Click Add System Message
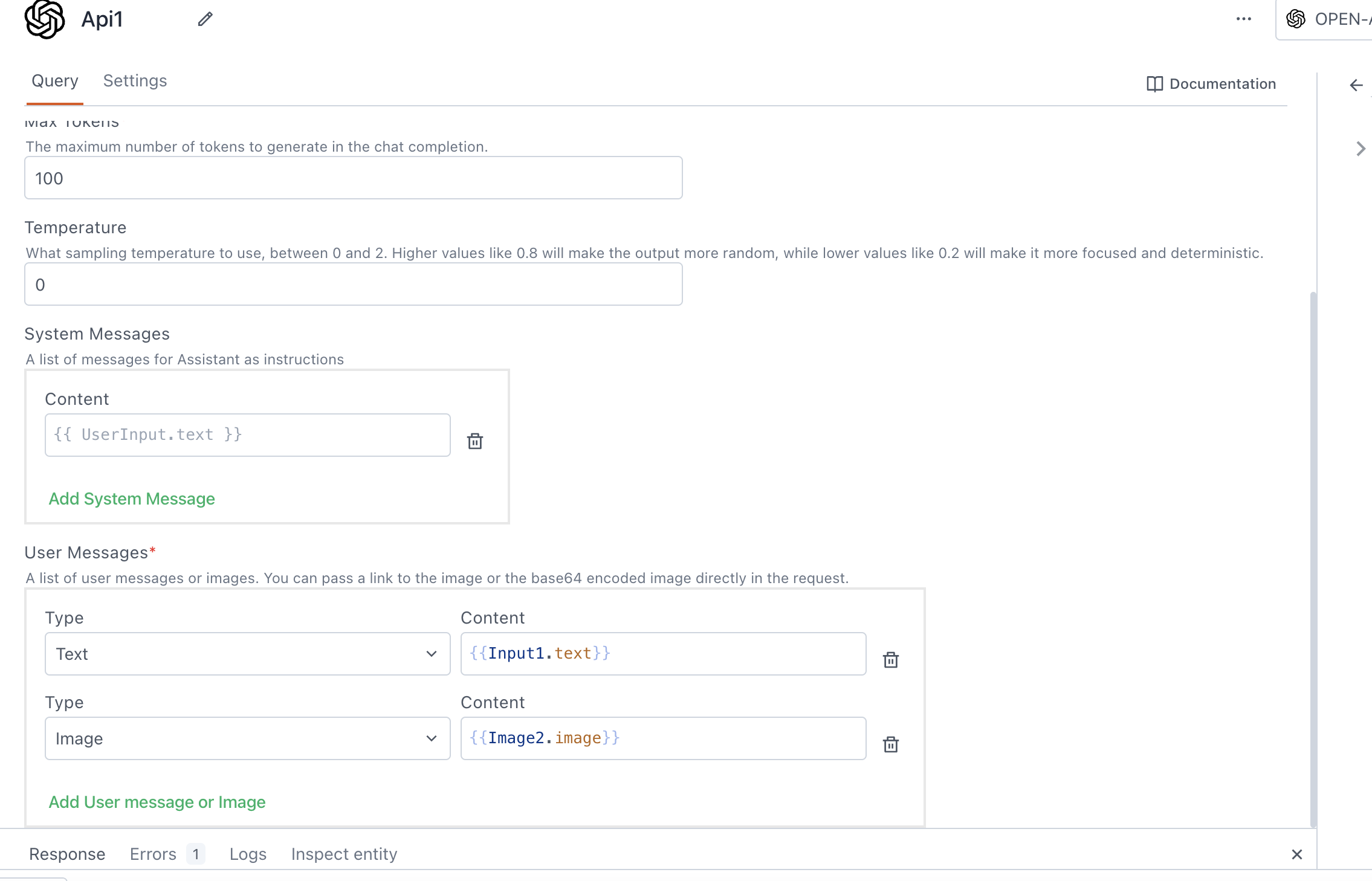The image size is (1372, 881). [x=132, y=499]
